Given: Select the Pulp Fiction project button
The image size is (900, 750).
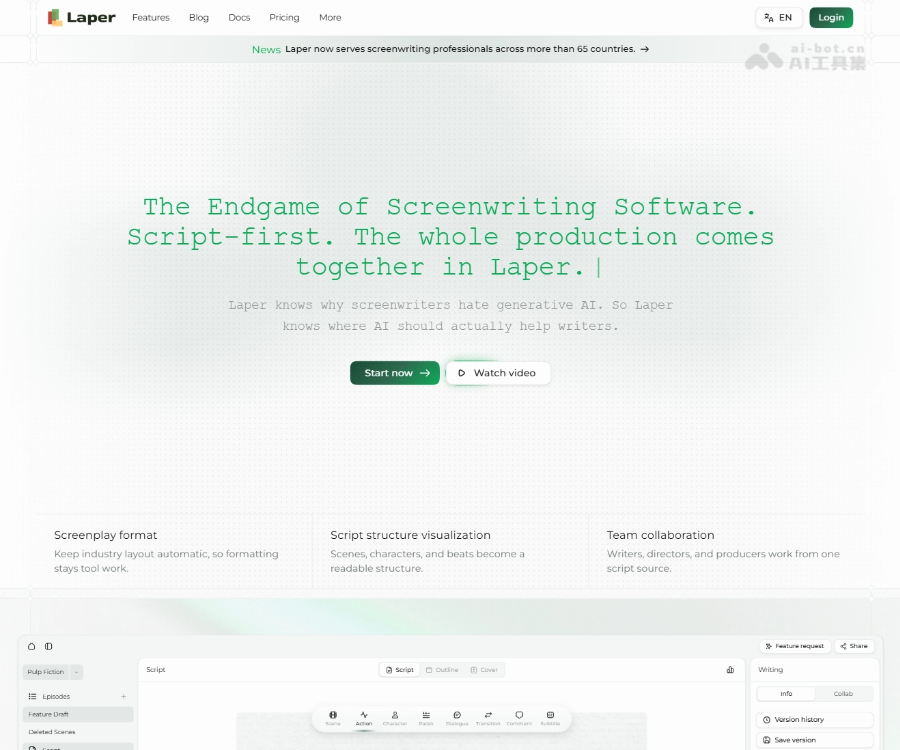Looking at the screenshot, I should point(46,672).
